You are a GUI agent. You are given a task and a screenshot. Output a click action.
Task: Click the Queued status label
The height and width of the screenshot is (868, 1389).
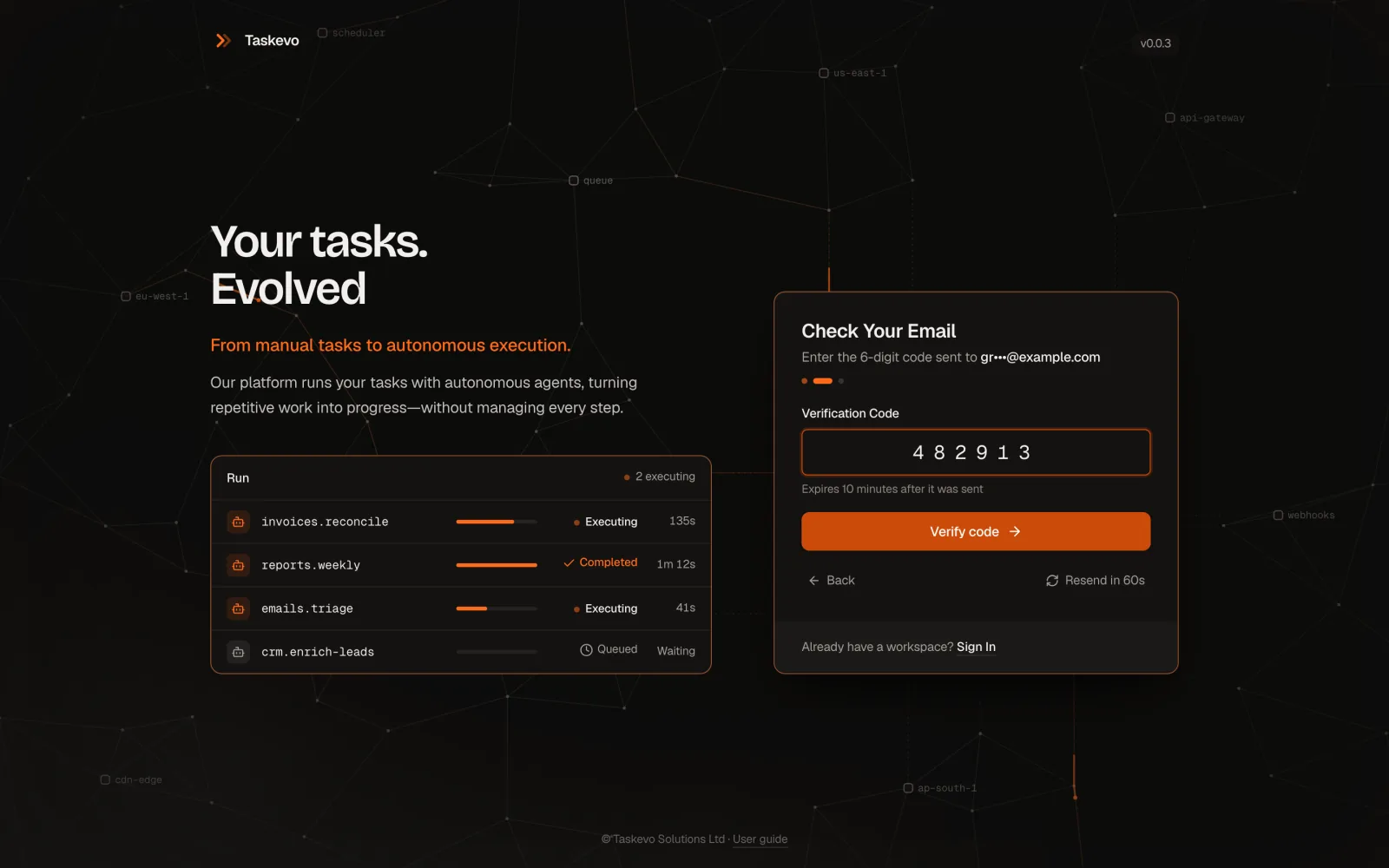click(x=617, y=649)
